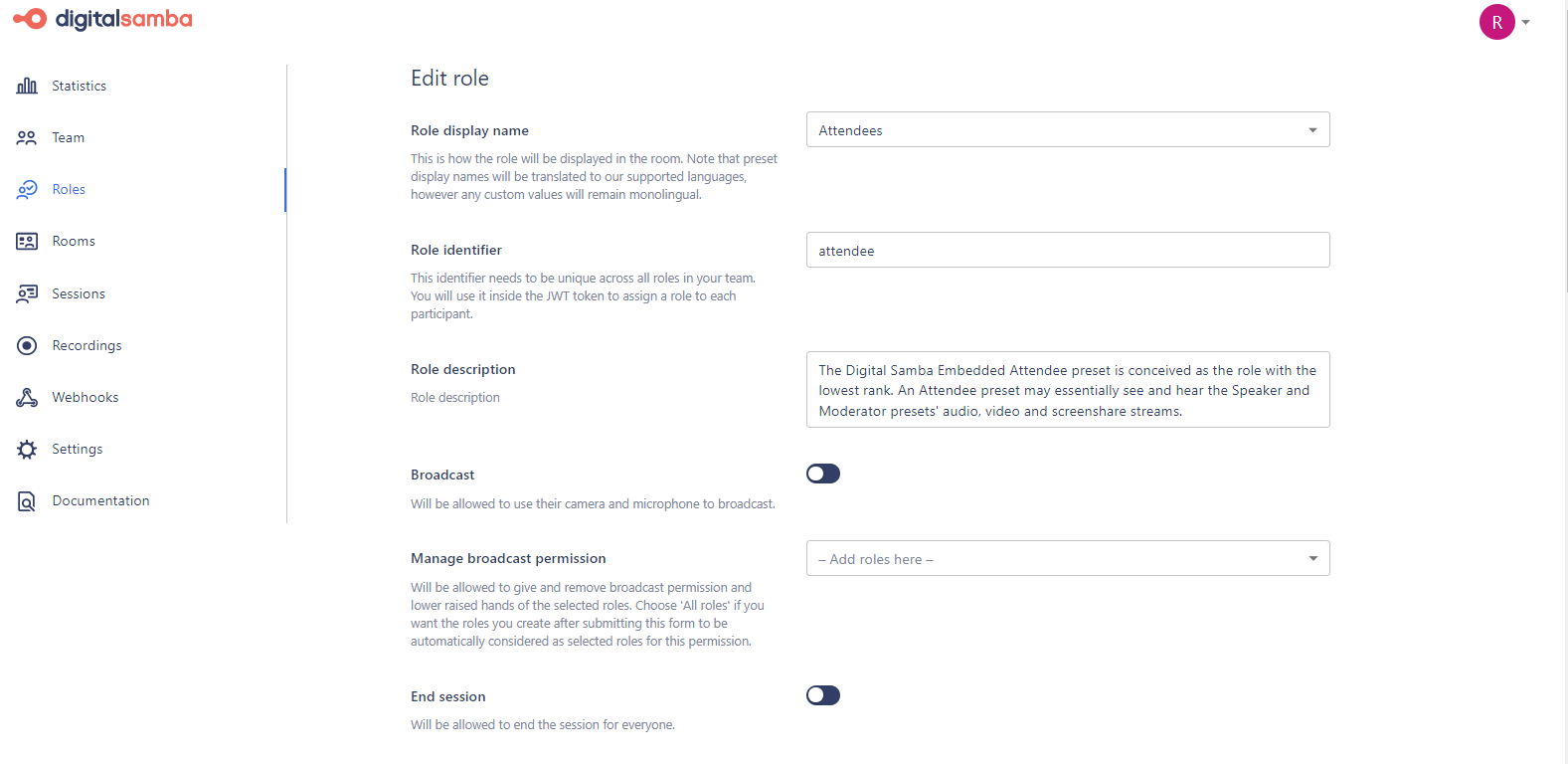The width and height of the screenshot is (1568, 764).
Task: Click the digitalsamba logo link
Action: click(x=103, y=19)
